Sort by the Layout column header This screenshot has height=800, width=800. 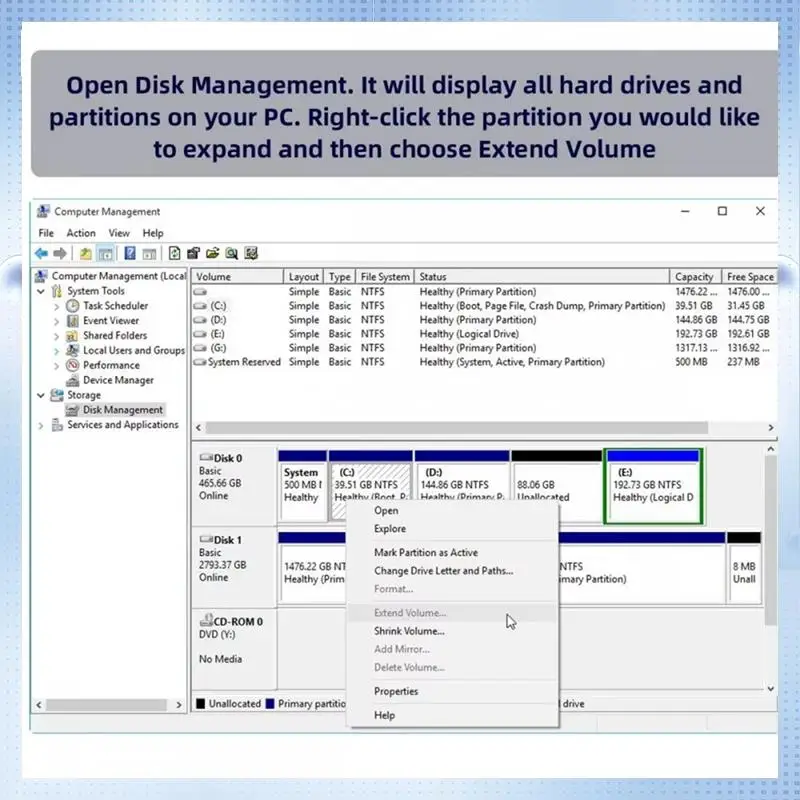(303, 277)
